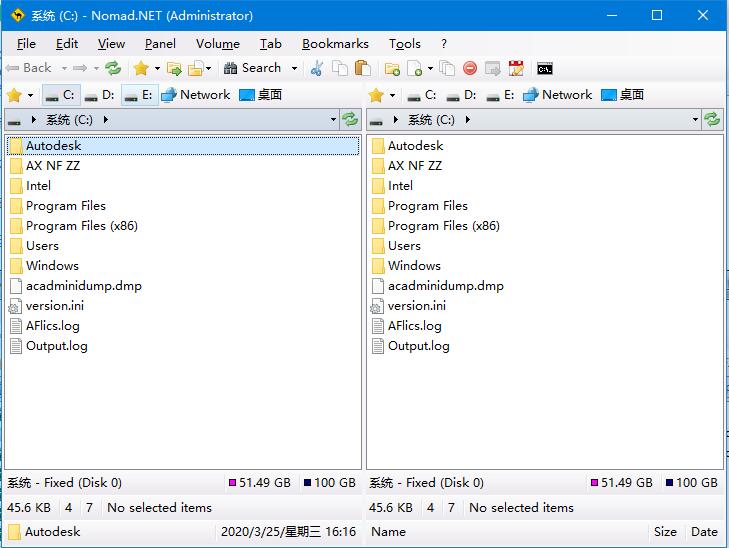Viewport: 729px width, 548px height.
Task: Click the drive icon at the left path bar's start
Action: (x=14, y=120)
